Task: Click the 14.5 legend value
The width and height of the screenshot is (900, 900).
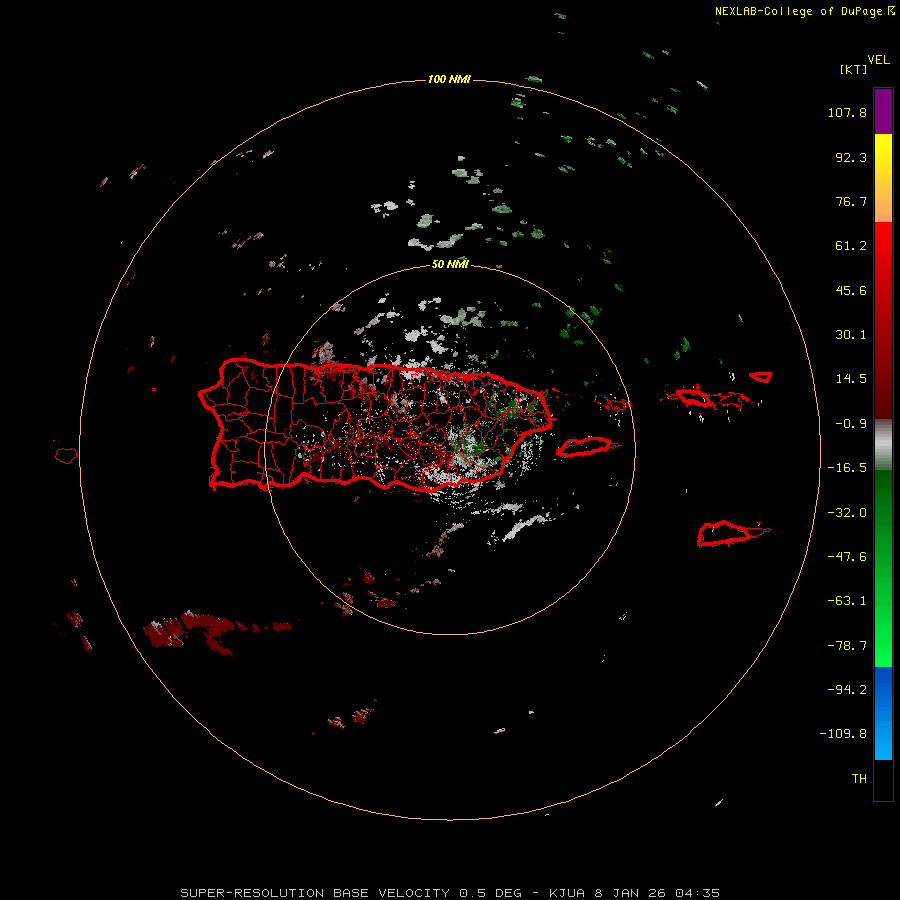Action: tap(851, 379)
